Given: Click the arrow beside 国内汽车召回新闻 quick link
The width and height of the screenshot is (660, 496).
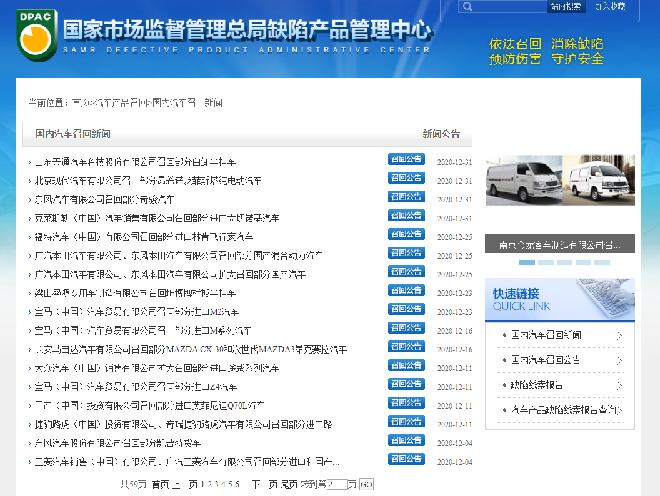Looking at the screenshot, I should (x=620, y=335).
